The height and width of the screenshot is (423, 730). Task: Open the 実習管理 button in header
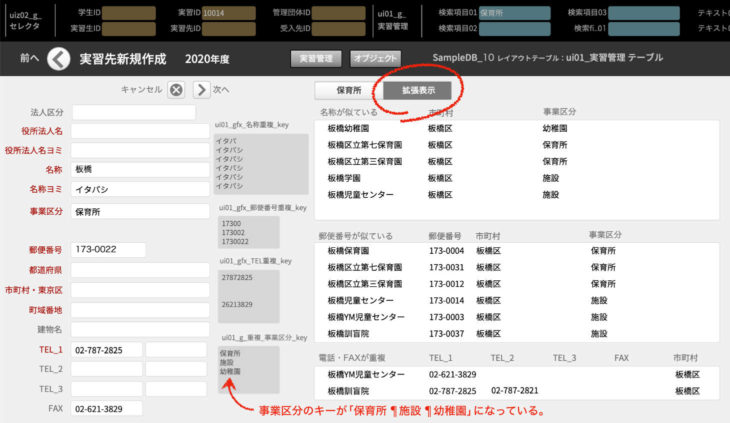pos(319,58)
